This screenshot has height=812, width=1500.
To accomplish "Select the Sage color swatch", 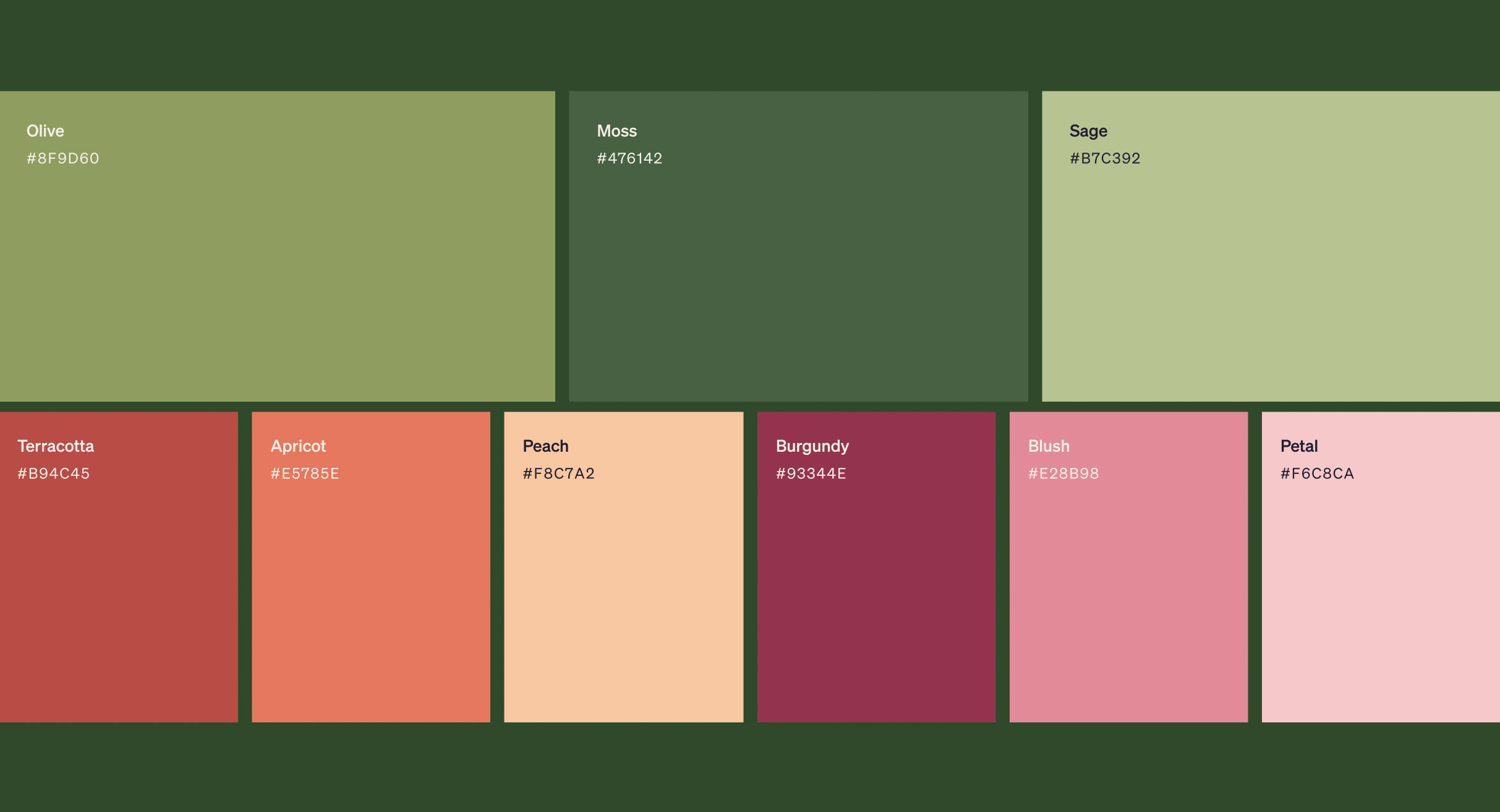I will pos(1271,247).
